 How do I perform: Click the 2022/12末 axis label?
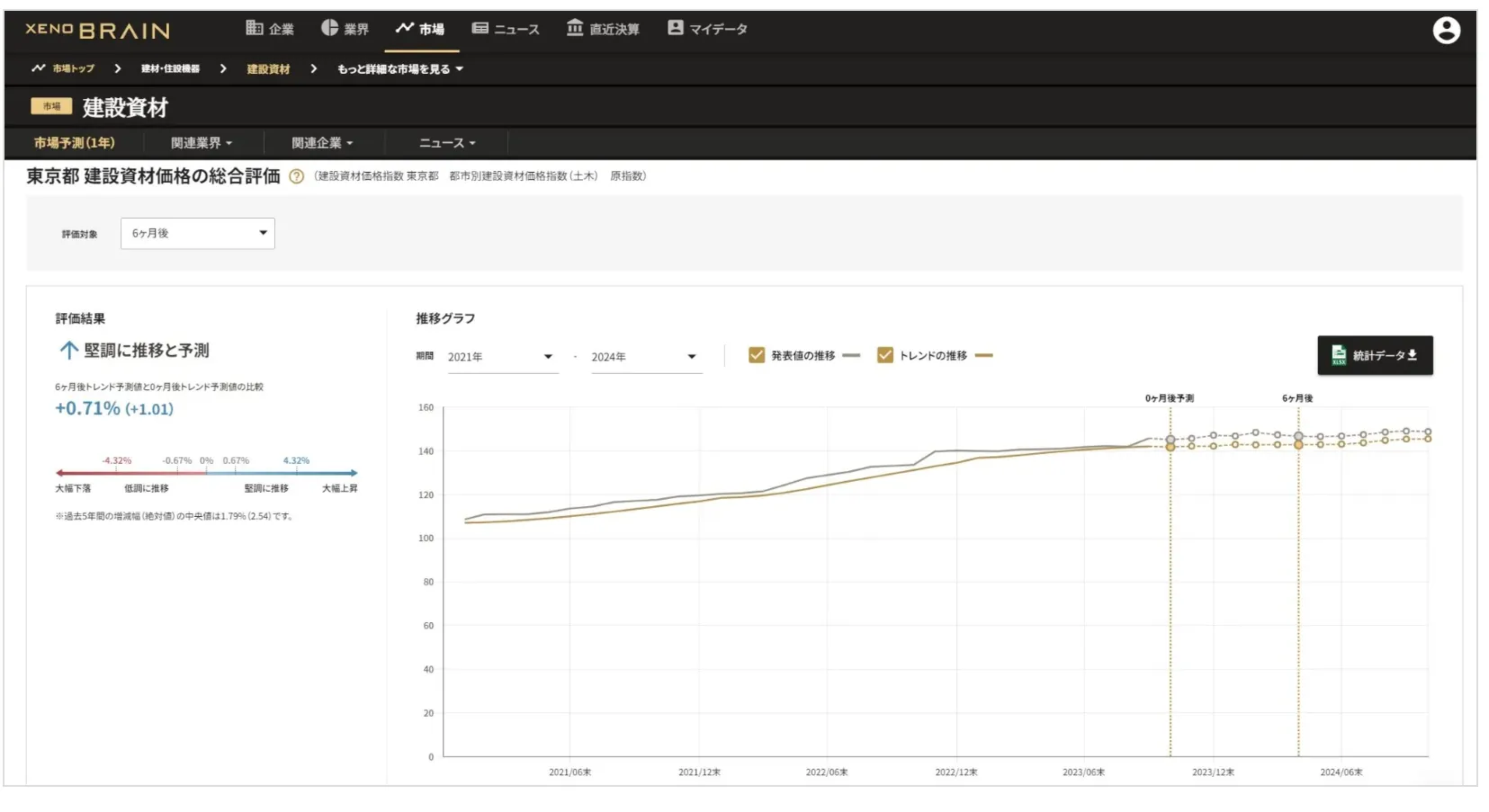tap(955, 772)
